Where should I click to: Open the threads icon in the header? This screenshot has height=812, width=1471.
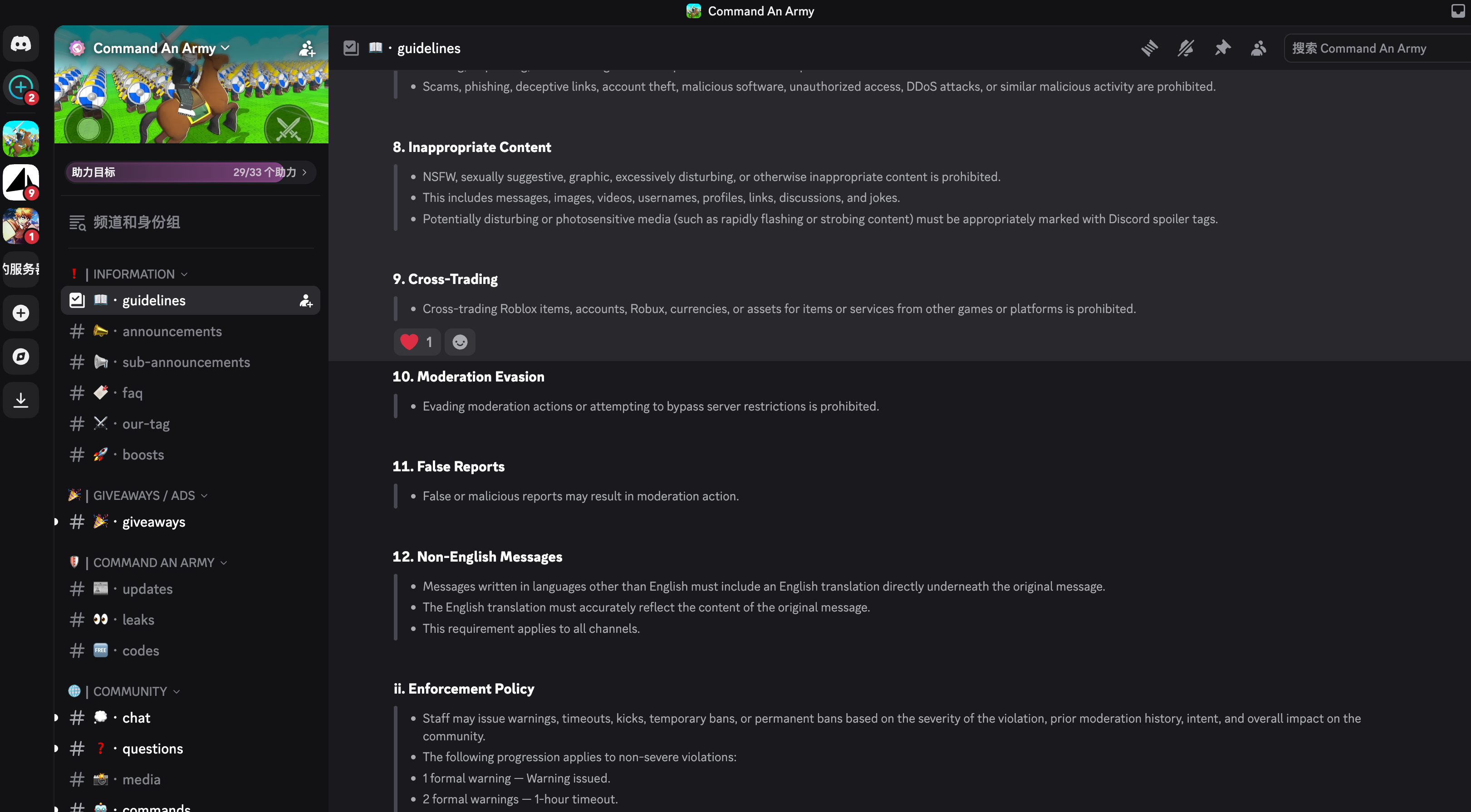1149,48
